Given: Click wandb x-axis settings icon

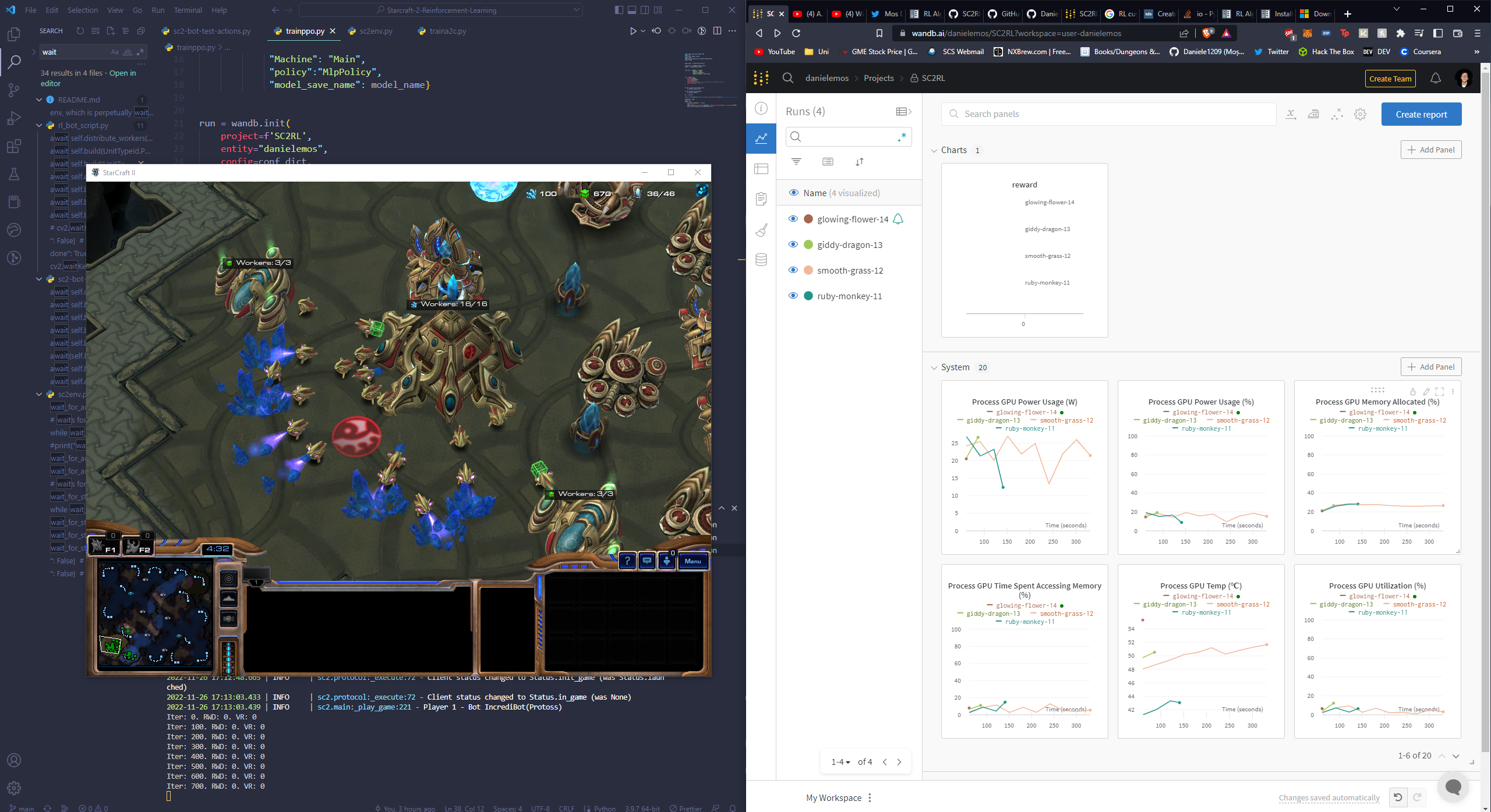Looking at the screenshot, I should pos(1291,114).
